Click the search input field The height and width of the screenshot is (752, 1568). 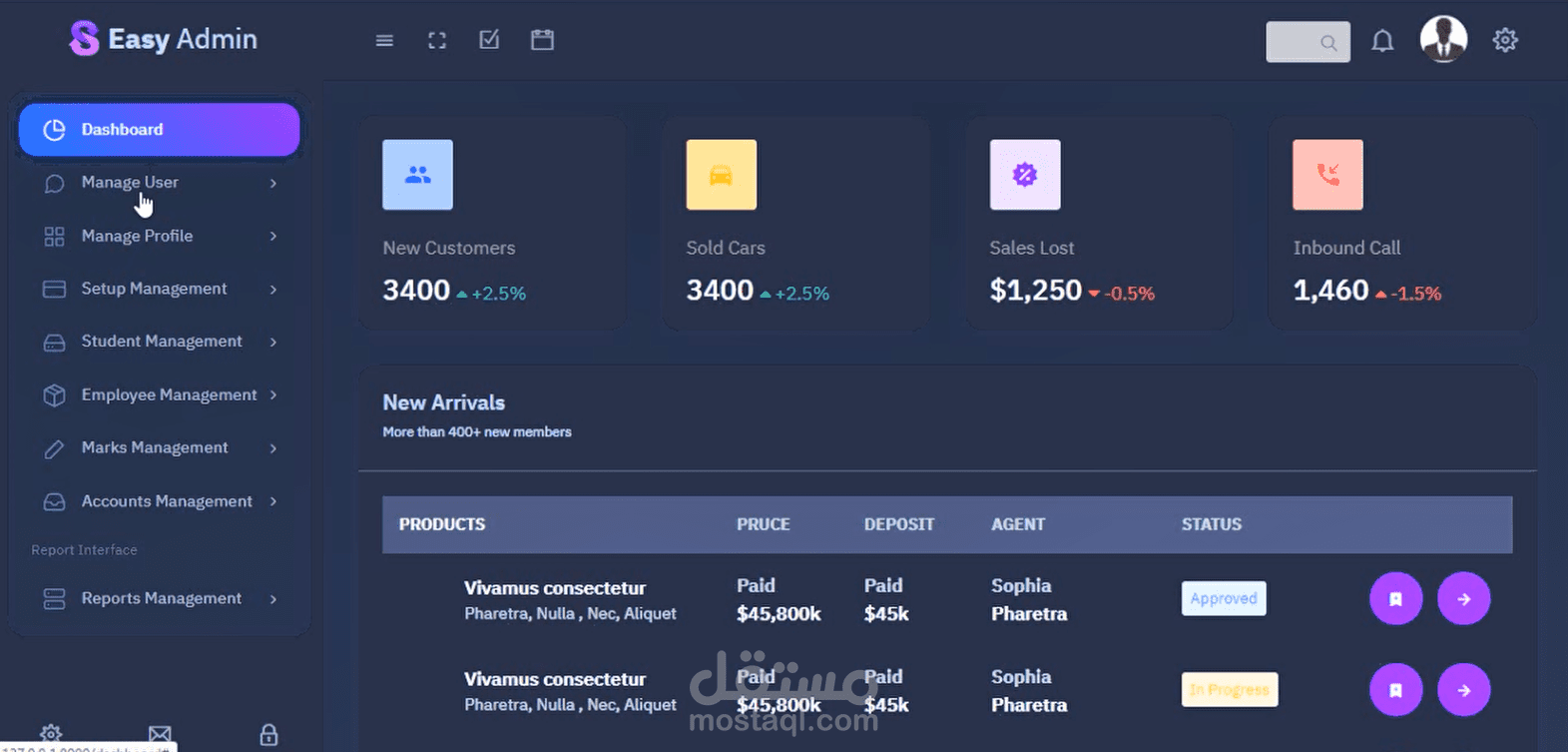(1307, 42)
